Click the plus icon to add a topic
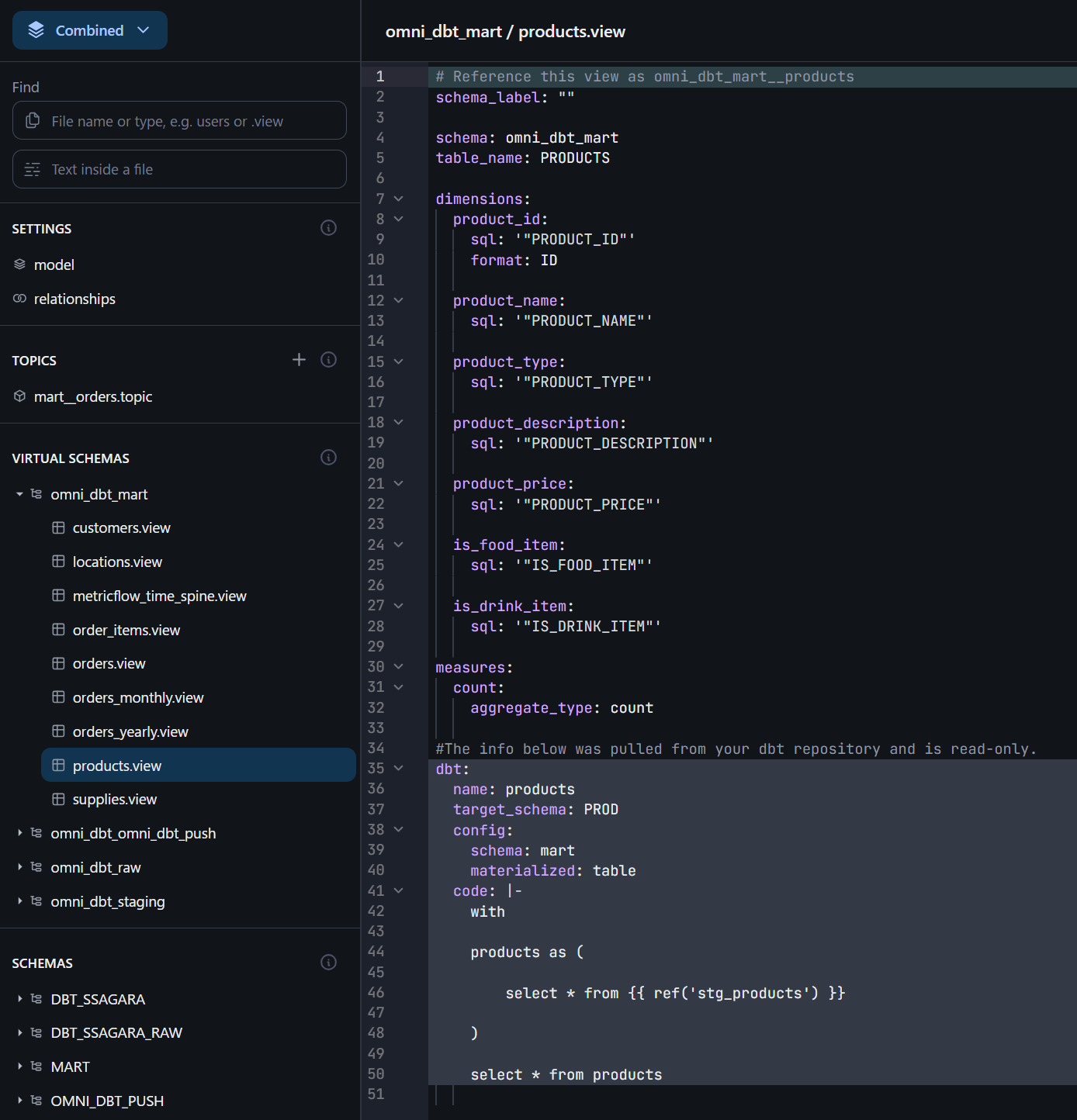The image size is (1077, 1120). 299,360
